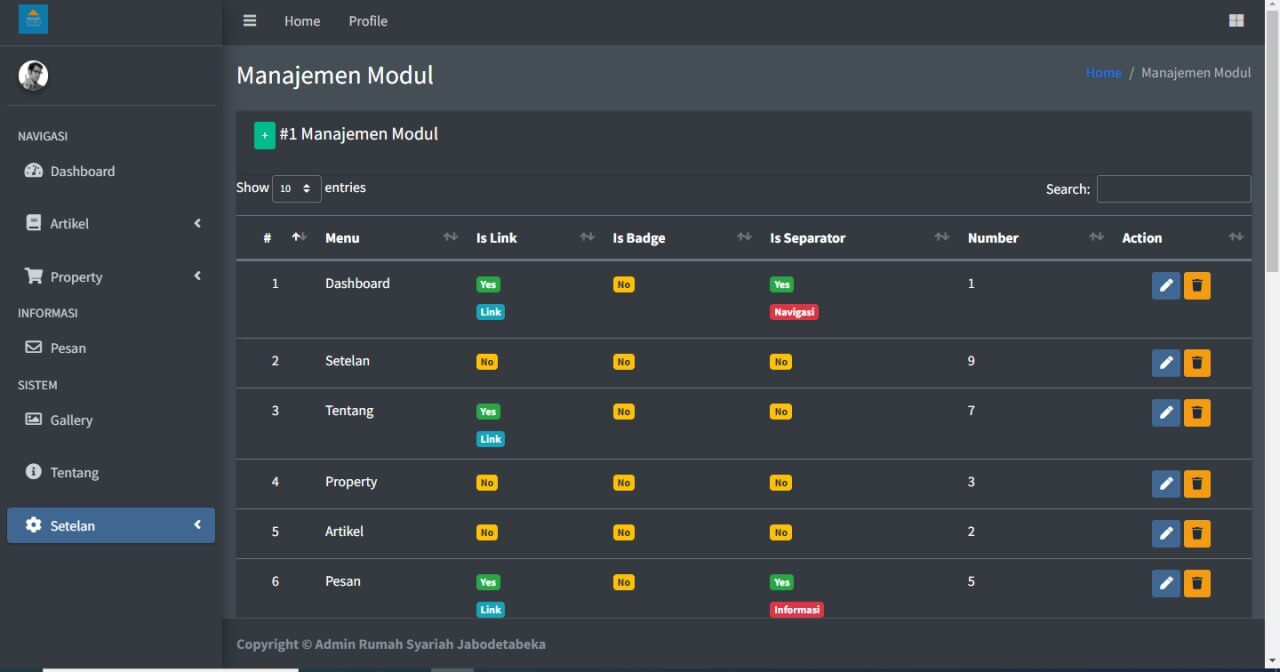Delete the Pesan row using trash icon
Viewport: 1280px width, 672px height.
pyautogui.click(x=1196, y=584)
